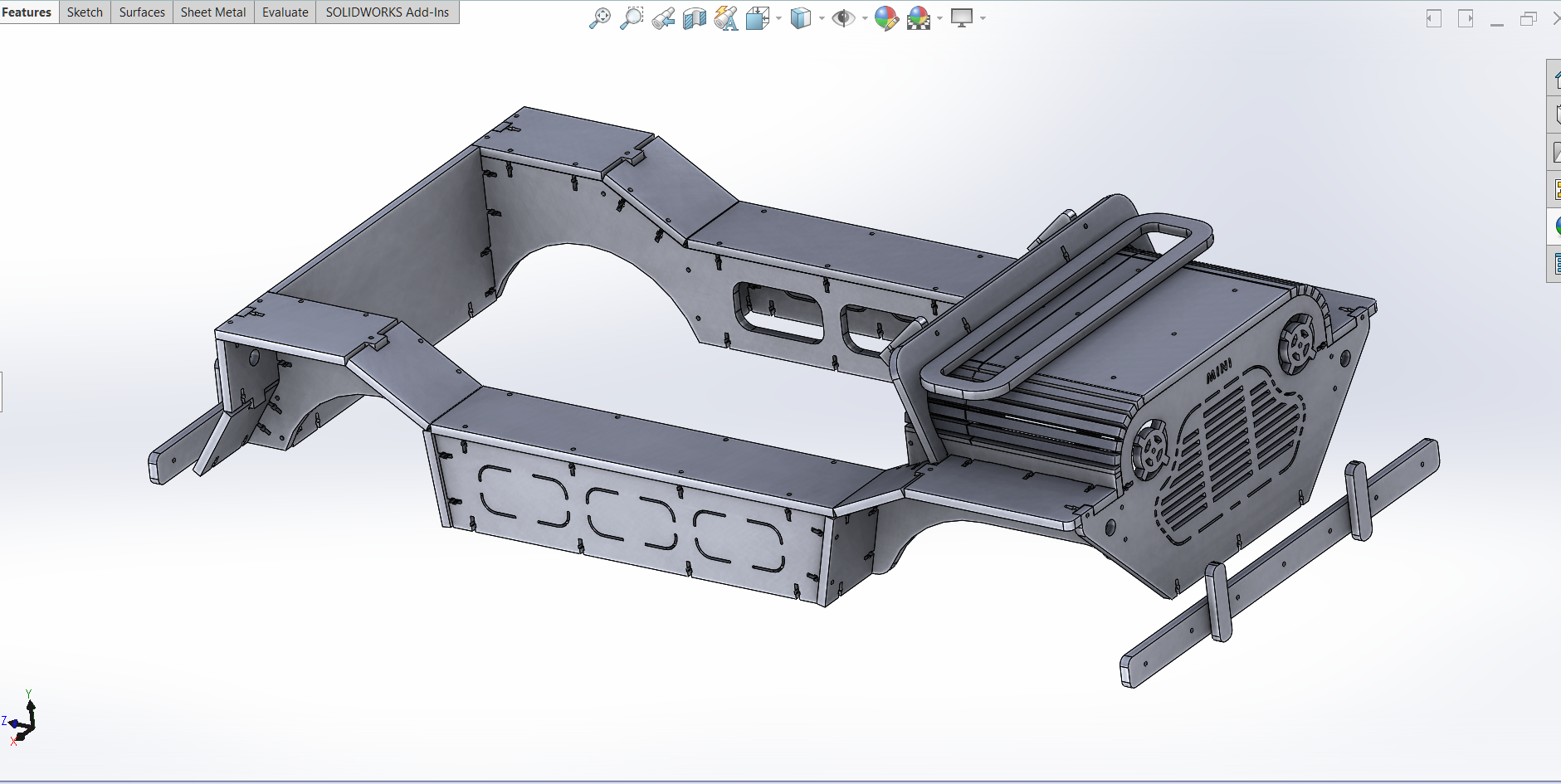Collapse the left panel with arrow icon

(1434, 18)
